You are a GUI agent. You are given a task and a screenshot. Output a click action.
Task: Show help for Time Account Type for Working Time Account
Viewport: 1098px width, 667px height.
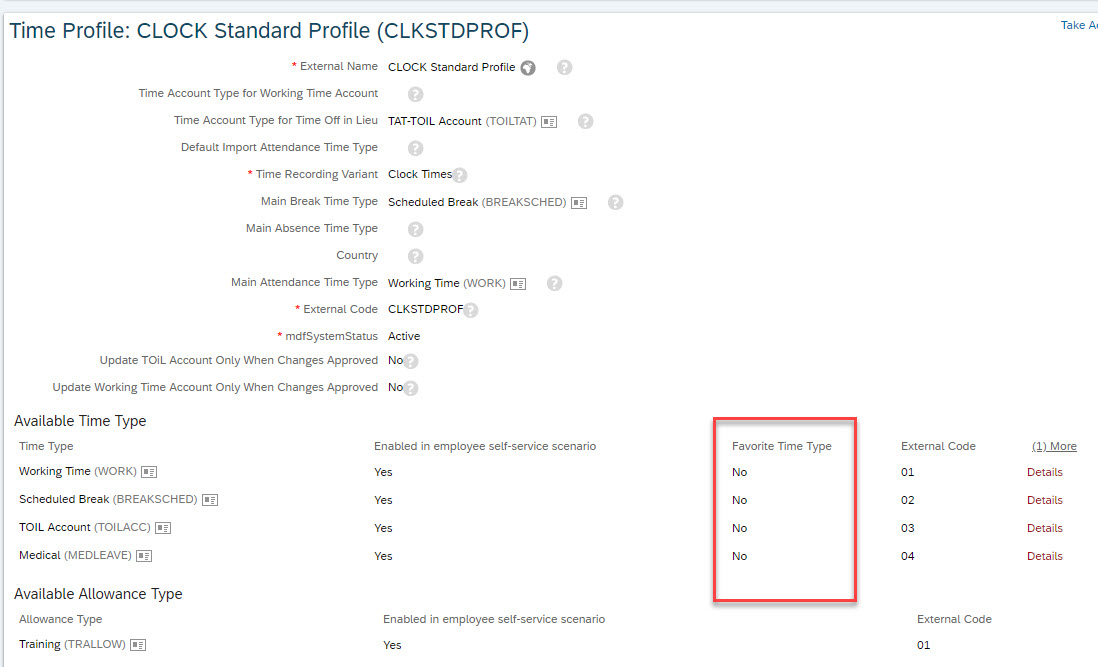(x=415, y=94)
